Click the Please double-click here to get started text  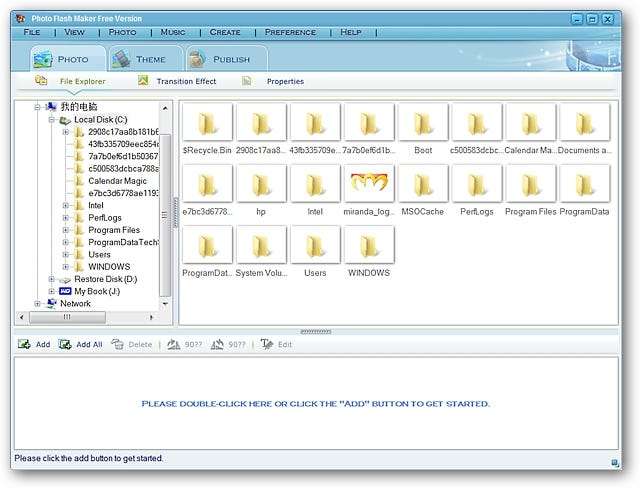click(316, 404)
